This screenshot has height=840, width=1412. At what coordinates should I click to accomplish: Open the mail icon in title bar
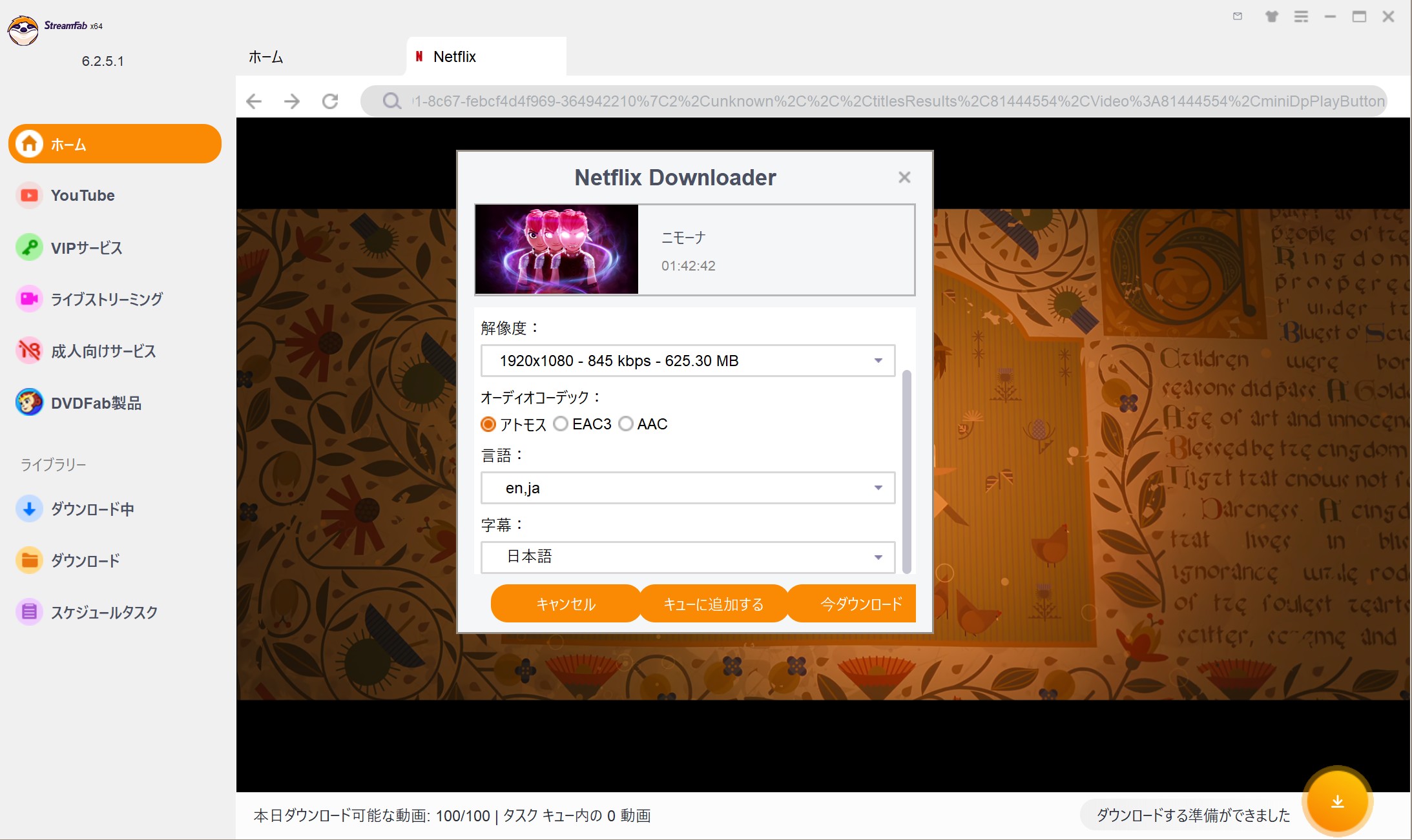(1238, 17)
